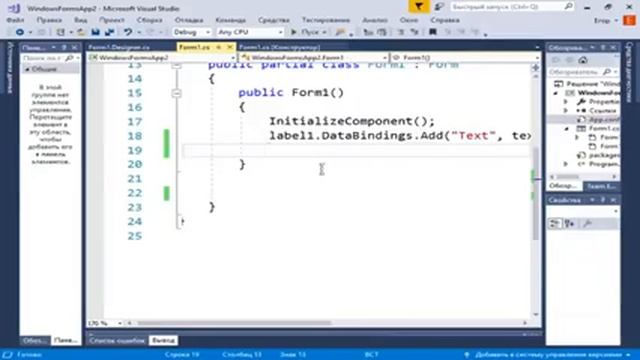The image size is (640, 360).
Task: Click the Visual Studio logo icon
Action: (x=13, y=8)
